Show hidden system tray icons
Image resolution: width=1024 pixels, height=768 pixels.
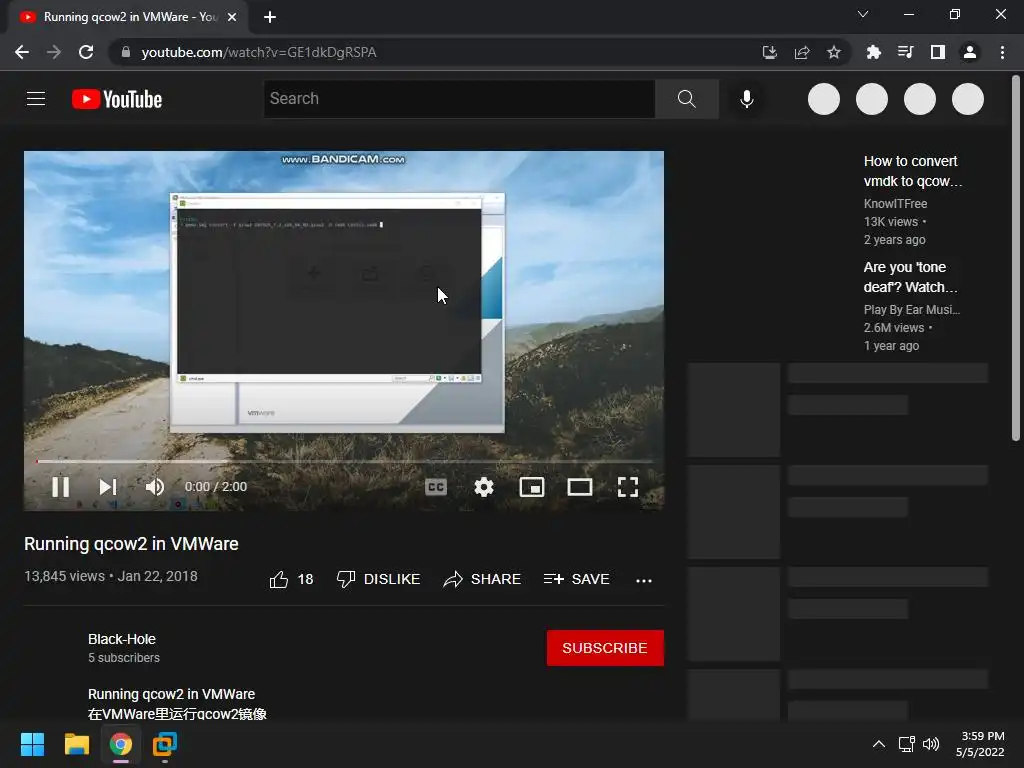(879, 744)
